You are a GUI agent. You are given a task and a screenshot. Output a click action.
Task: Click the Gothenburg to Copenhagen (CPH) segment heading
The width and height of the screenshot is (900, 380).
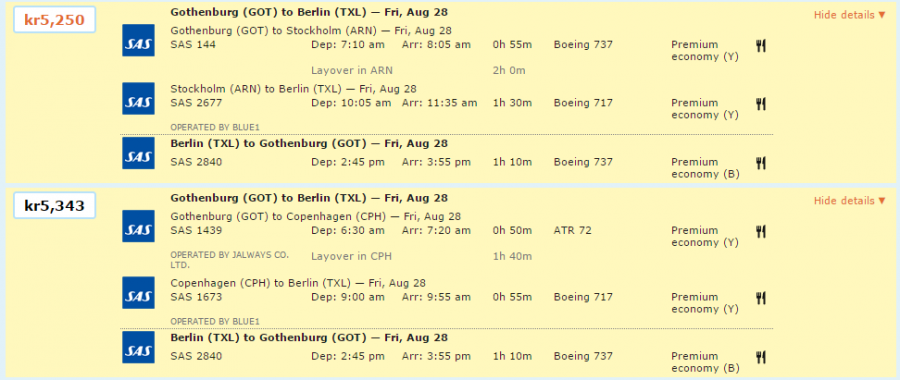(x=316, y=216)
